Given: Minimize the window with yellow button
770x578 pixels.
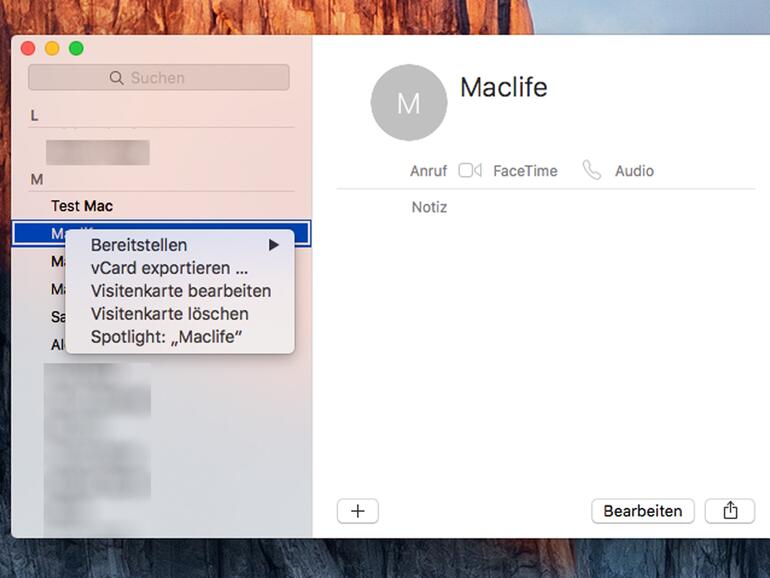Looking at the screenshot, I should click(52, 49).
